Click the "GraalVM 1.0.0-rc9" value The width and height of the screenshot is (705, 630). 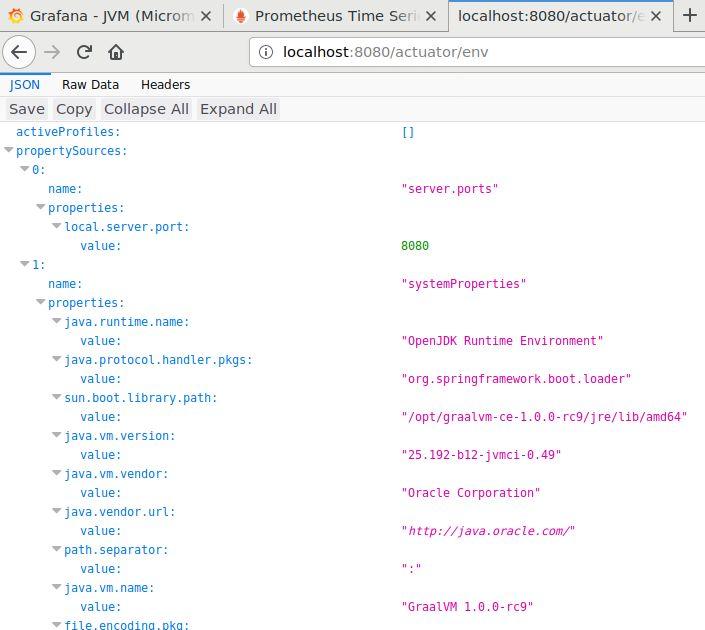coord(467,607)
